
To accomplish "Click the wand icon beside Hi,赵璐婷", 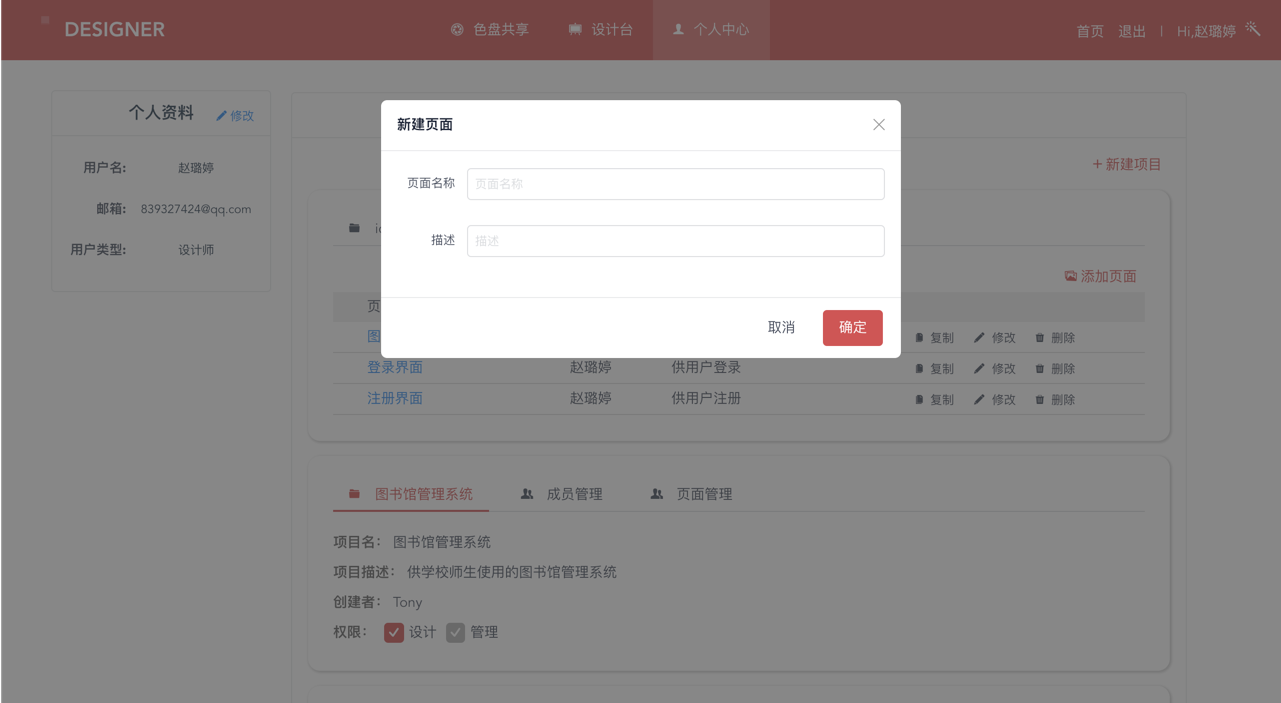I will pyautogui.click(x=1253, y=29).
